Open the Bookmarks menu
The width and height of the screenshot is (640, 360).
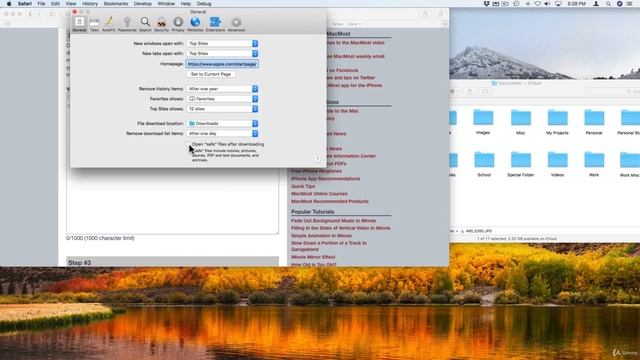(116, 4)
